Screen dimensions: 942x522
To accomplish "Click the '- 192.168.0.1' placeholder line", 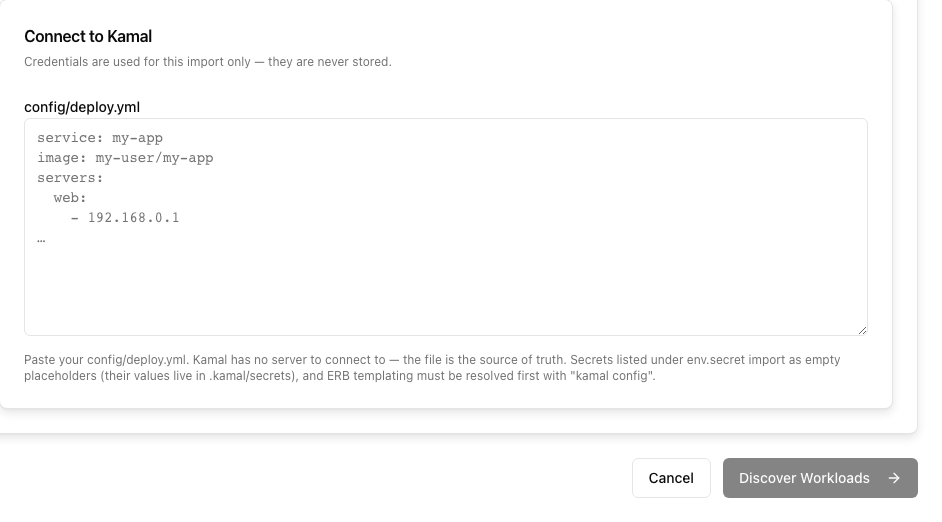I will 125,217.
